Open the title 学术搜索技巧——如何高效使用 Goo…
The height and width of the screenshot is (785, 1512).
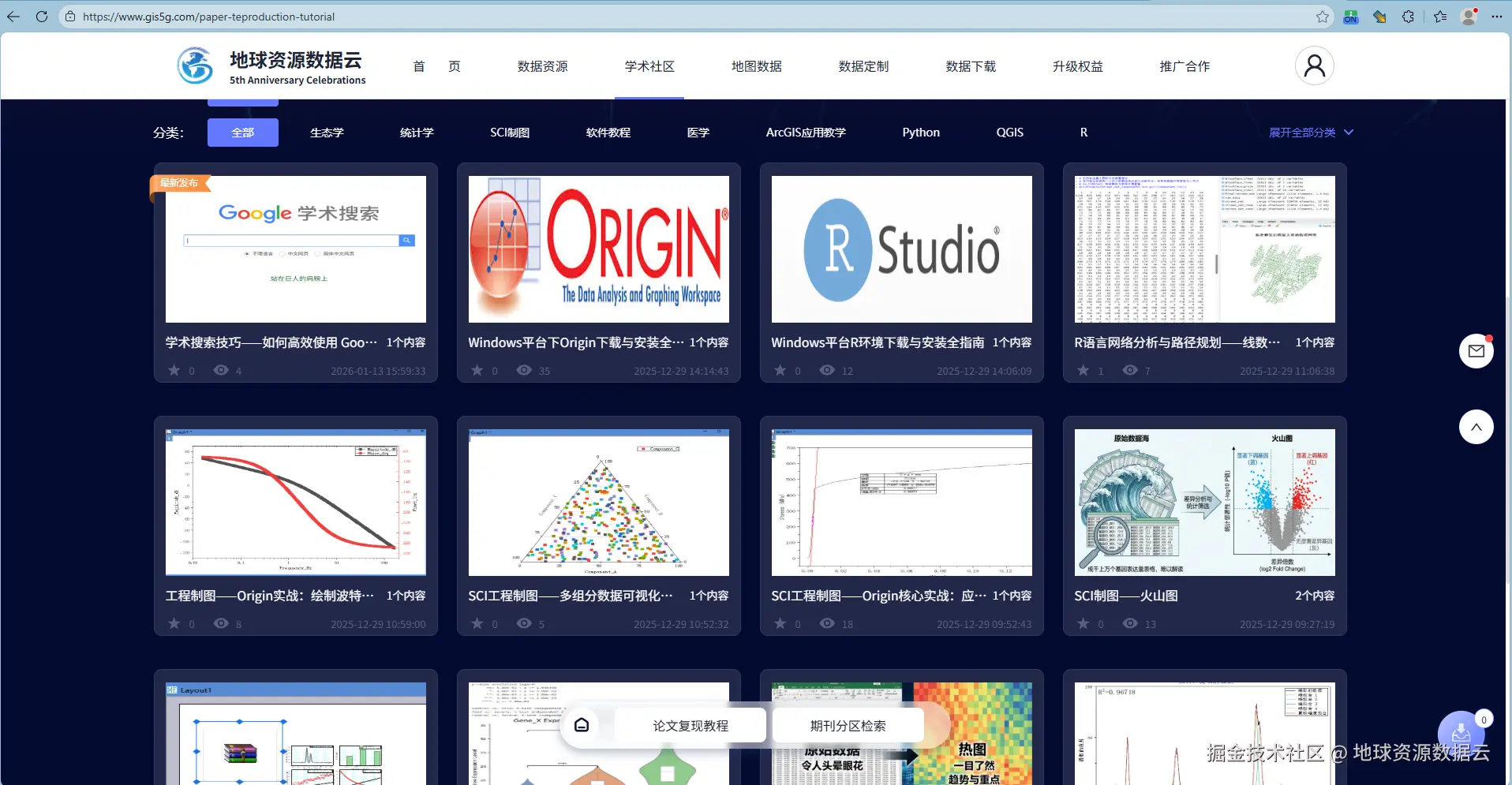[x=271, y=342]
